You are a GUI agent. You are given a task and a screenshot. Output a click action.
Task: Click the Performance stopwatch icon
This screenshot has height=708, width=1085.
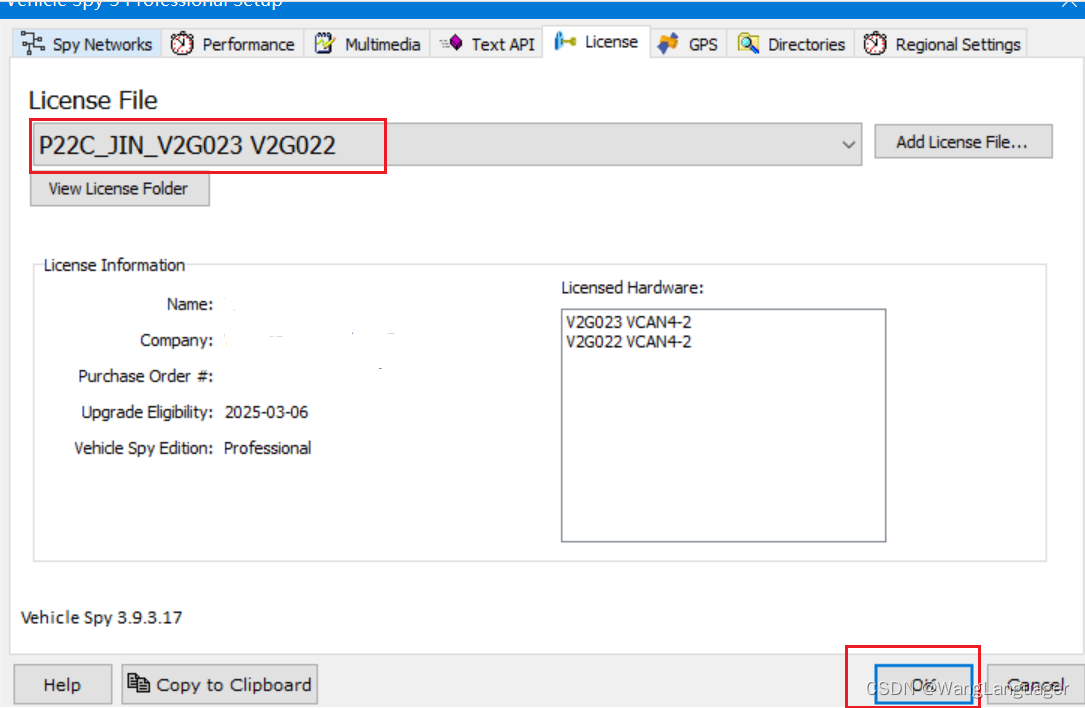coord(182,44)
